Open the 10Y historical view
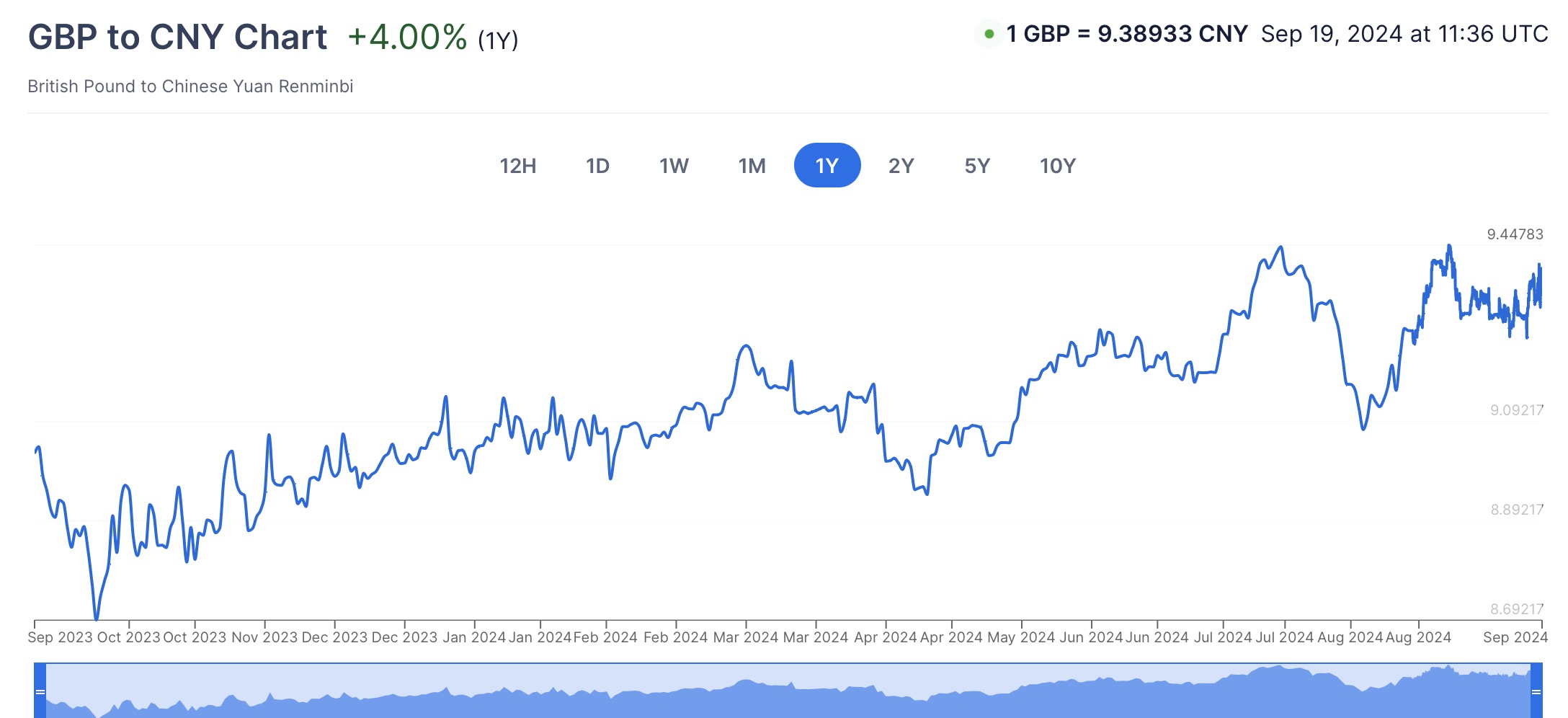 1057,166
